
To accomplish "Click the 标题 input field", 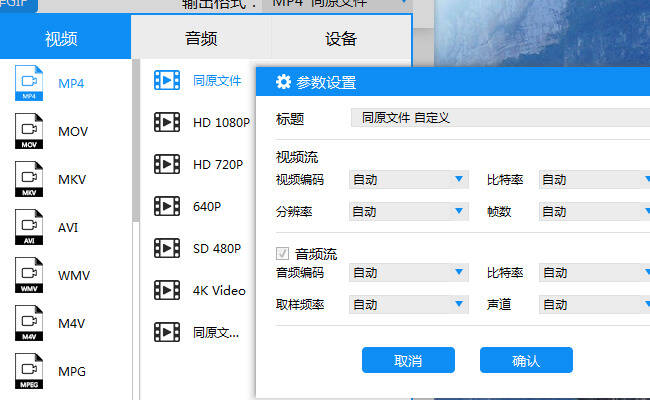I will pos(500,118).
